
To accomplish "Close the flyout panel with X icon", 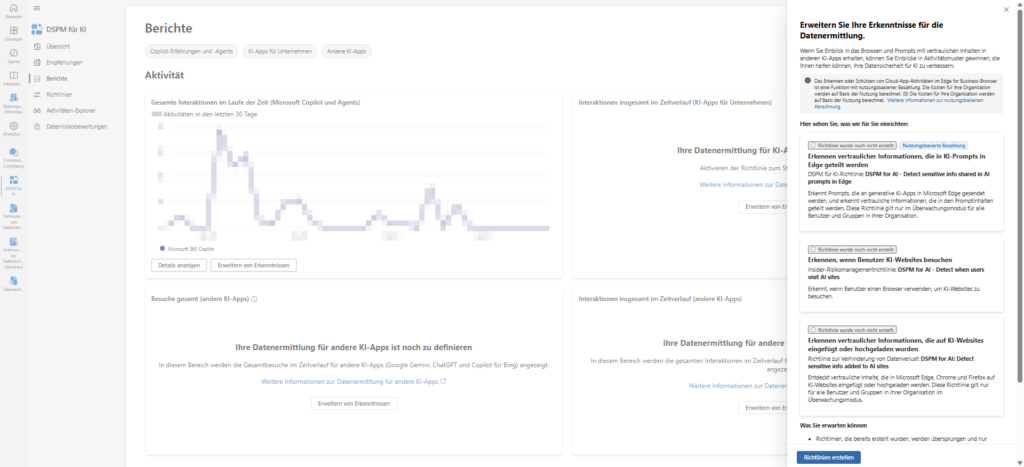I will pos(1007,9).
